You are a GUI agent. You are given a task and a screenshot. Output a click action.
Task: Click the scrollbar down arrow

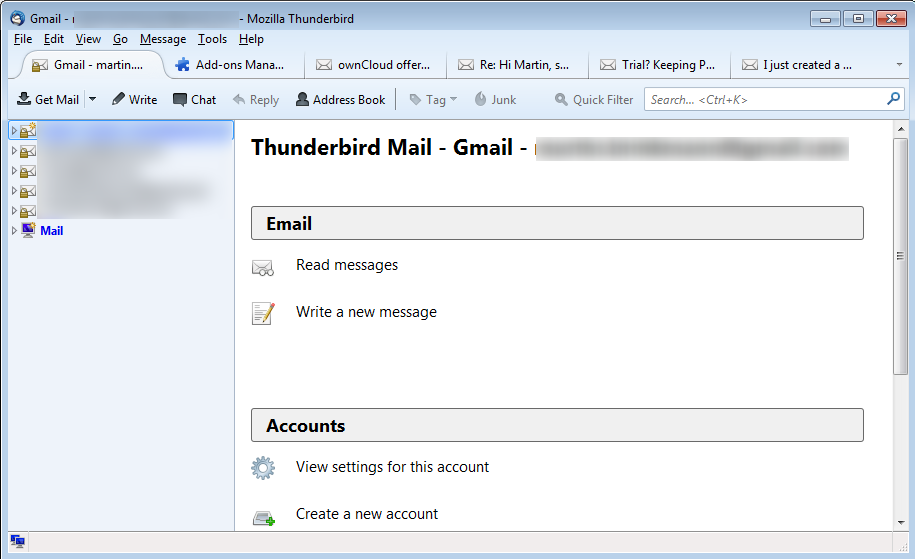coord(901,523)
